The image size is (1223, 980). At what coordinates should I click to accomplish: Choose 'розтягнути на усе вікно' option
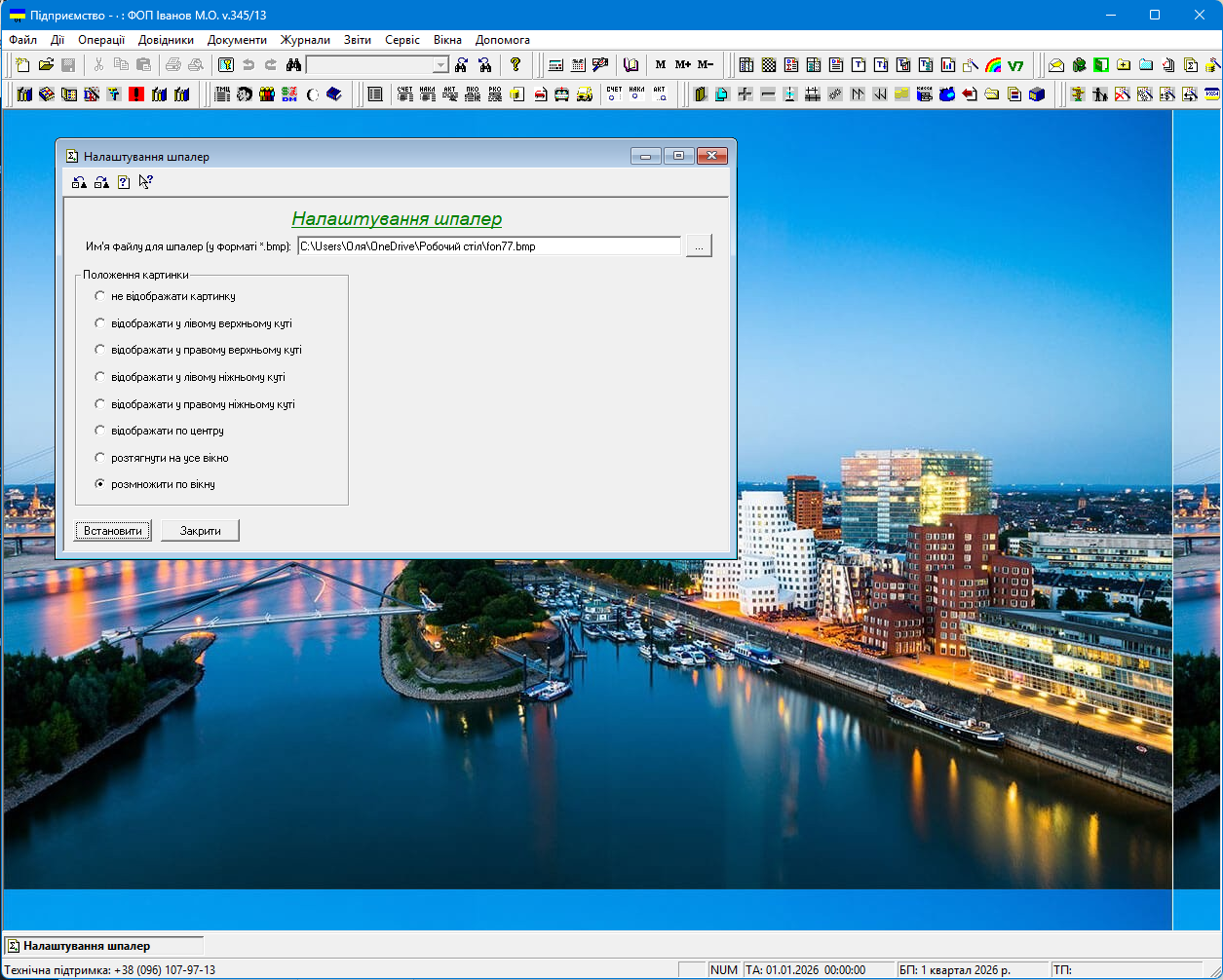pyautogui.click(x=99, y=458)
